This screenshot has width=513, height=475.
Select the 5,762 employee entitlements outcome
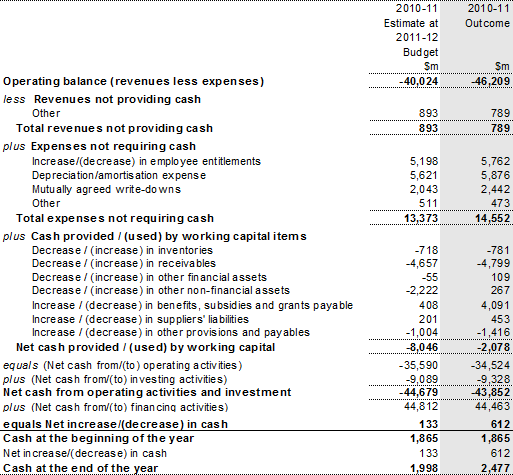495,161
